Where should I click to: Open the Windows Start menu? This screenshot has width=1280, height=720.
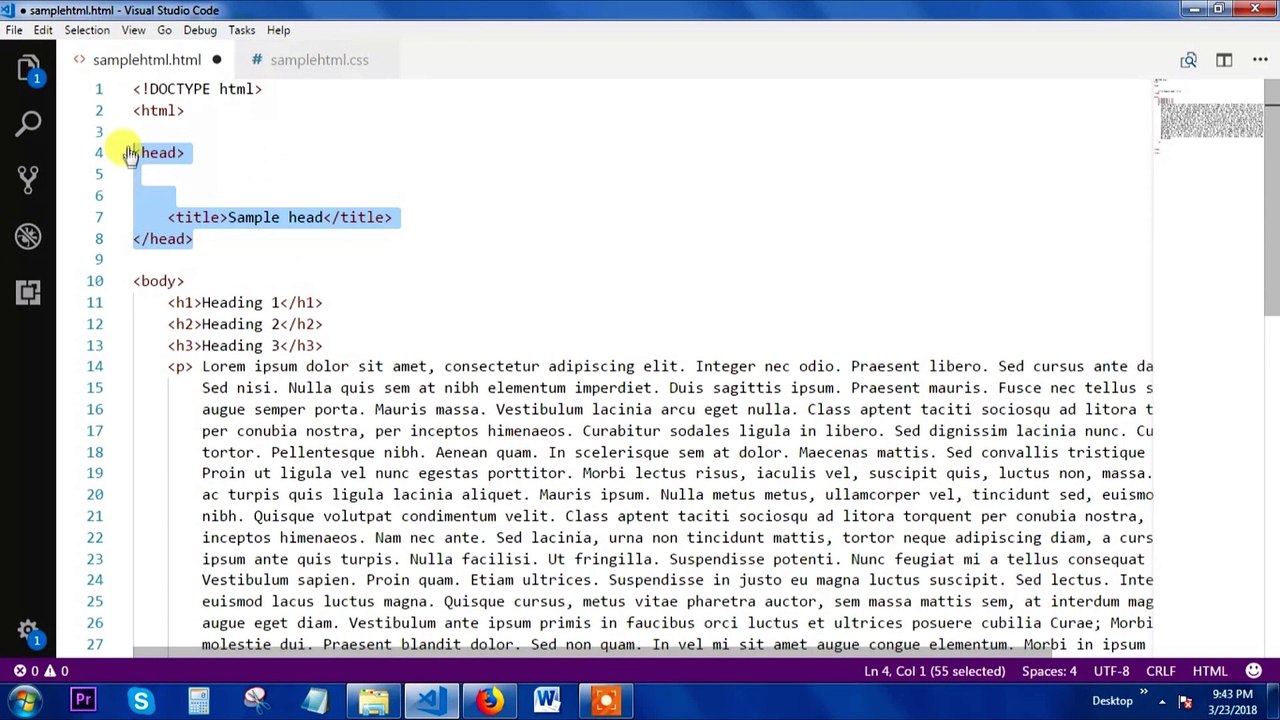(x=24, y=701)
